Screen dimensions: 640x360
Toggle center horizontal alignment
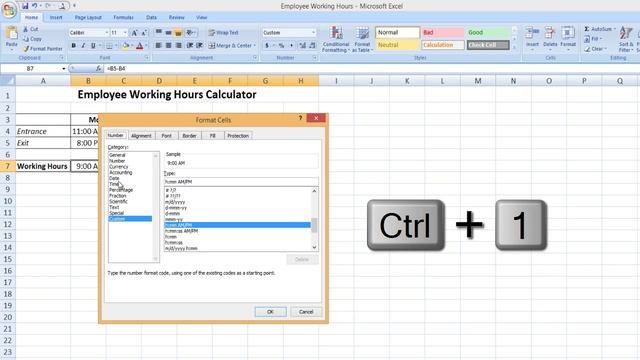click(x=168, y=45)
